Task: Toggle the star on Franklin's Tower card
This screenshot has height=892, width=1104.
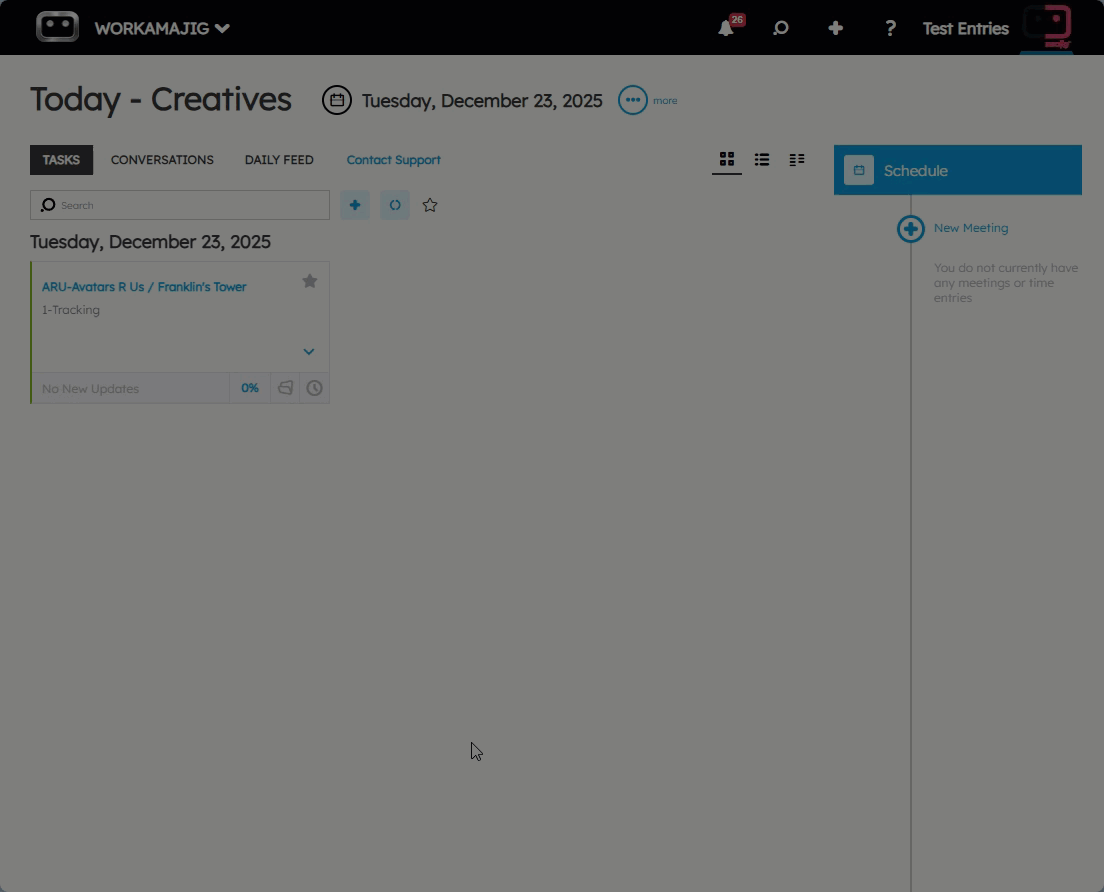Action: [310, 281]
